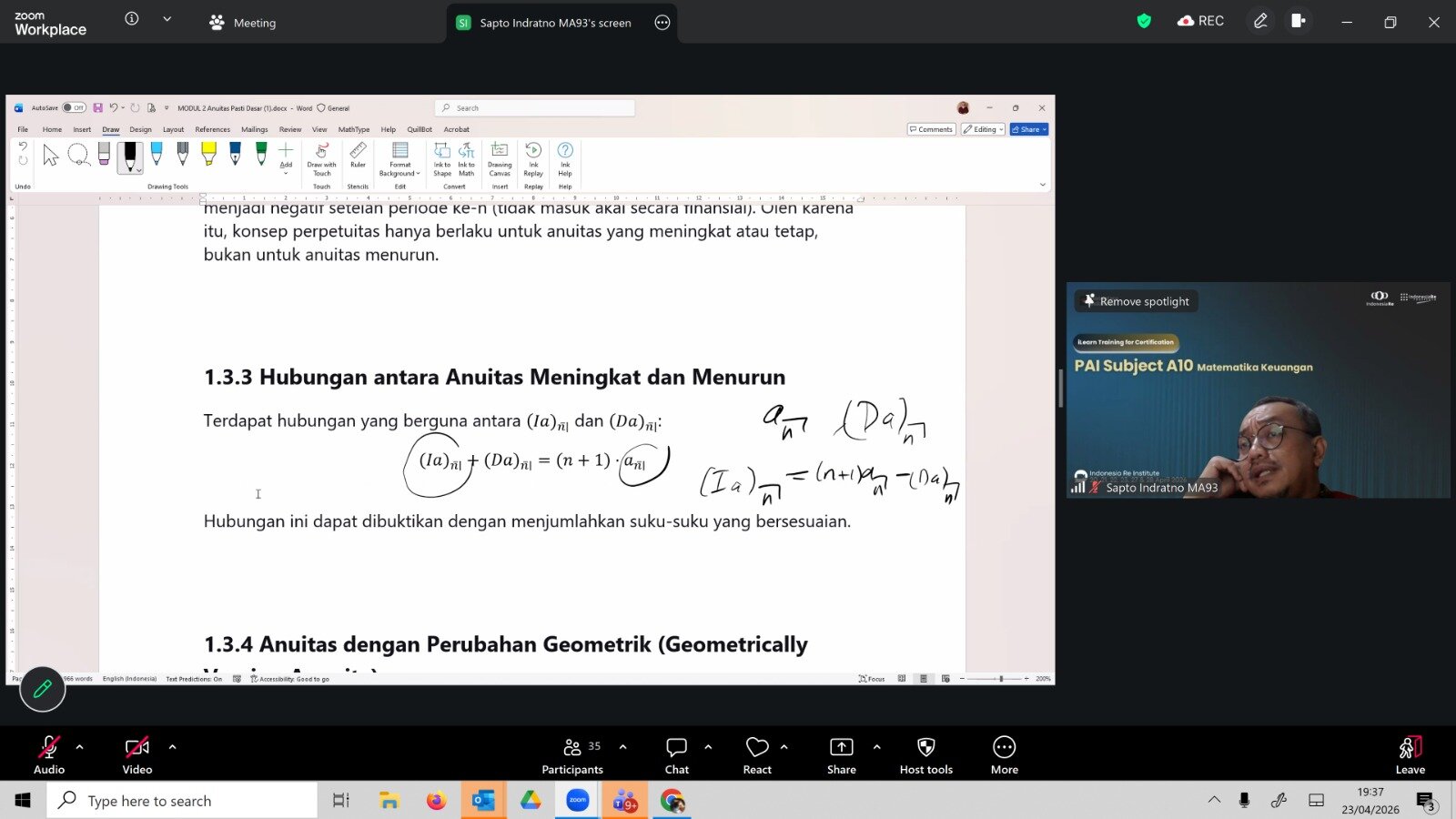This screenshot has width=1456, height=819.
Task: Select the yellow highlighter pen
Action: pyautogui.click(x=208, y=155)
